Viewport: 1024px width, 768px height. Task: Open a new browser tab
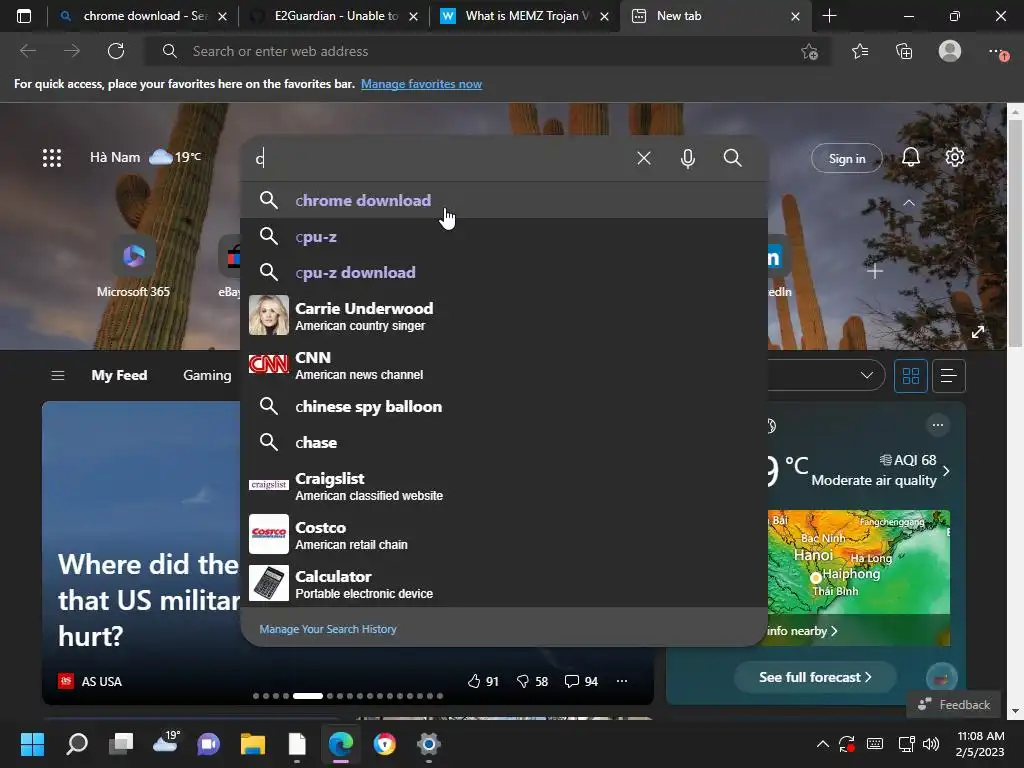(x=829, y=16)
